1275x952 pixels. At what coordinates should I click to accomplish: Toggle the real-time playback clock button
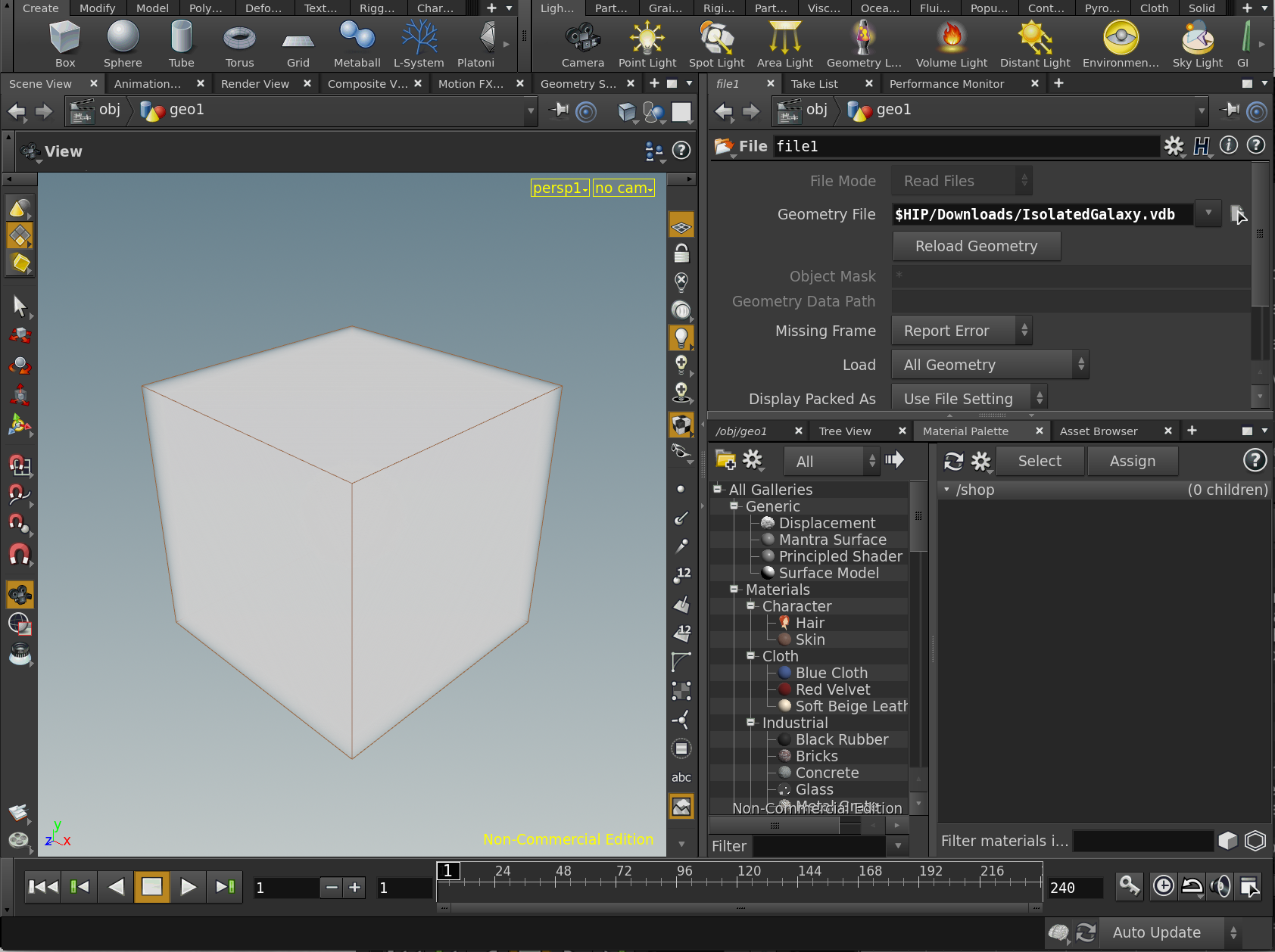pyautogui.click(x=1163, y=885)
